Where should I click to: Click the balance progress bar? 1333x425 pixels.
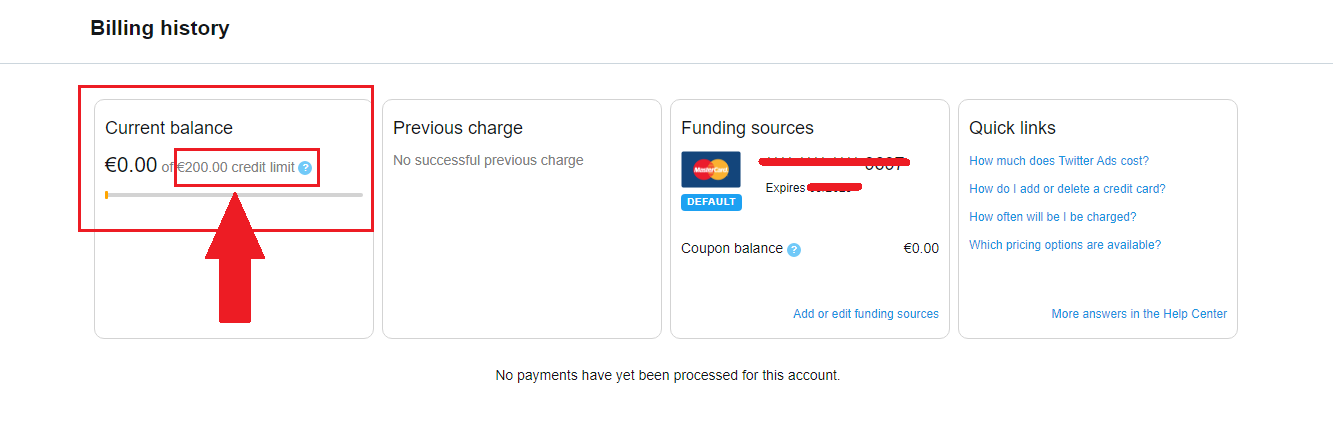pos(234,195)
